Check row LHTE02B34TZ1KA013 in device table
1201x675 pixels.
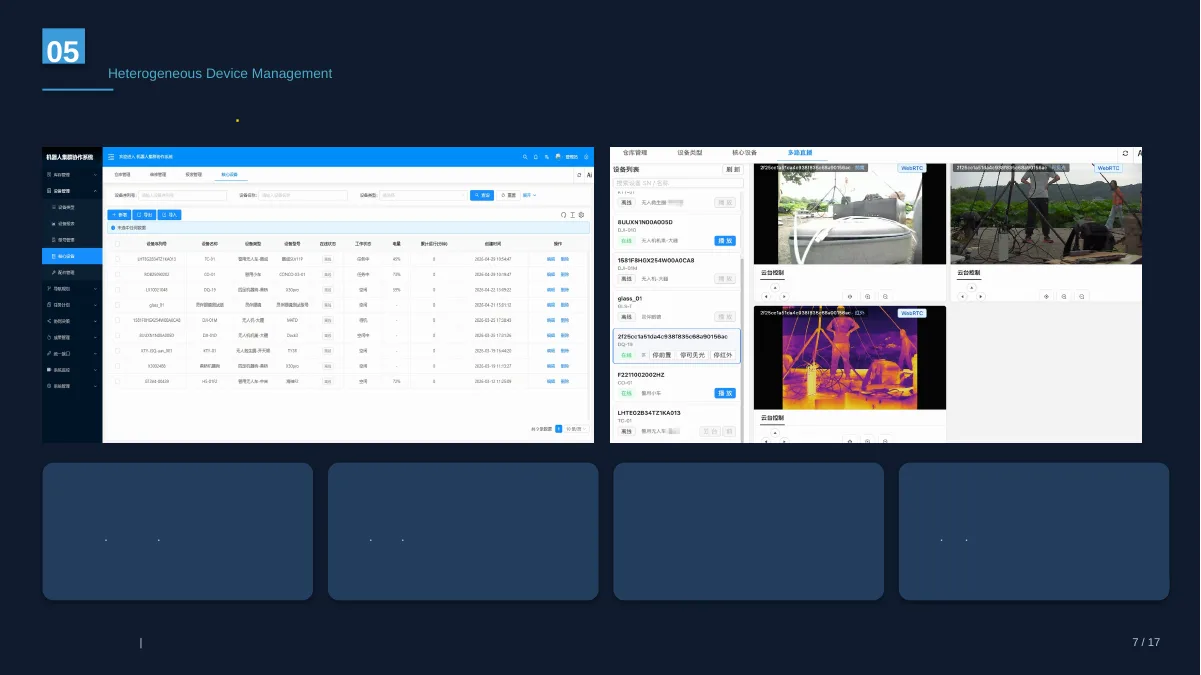click(117, 259)
